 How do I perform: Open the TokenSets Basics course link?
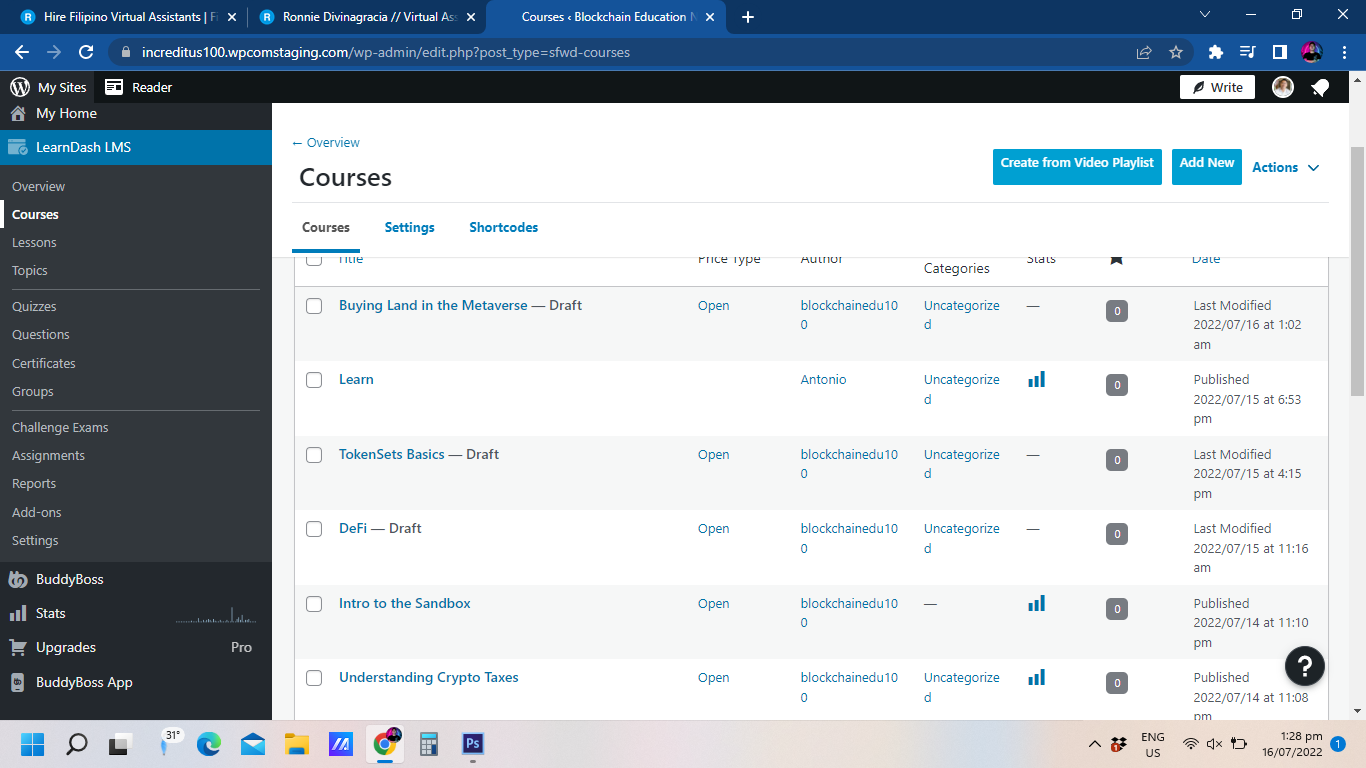pos(392,454)
